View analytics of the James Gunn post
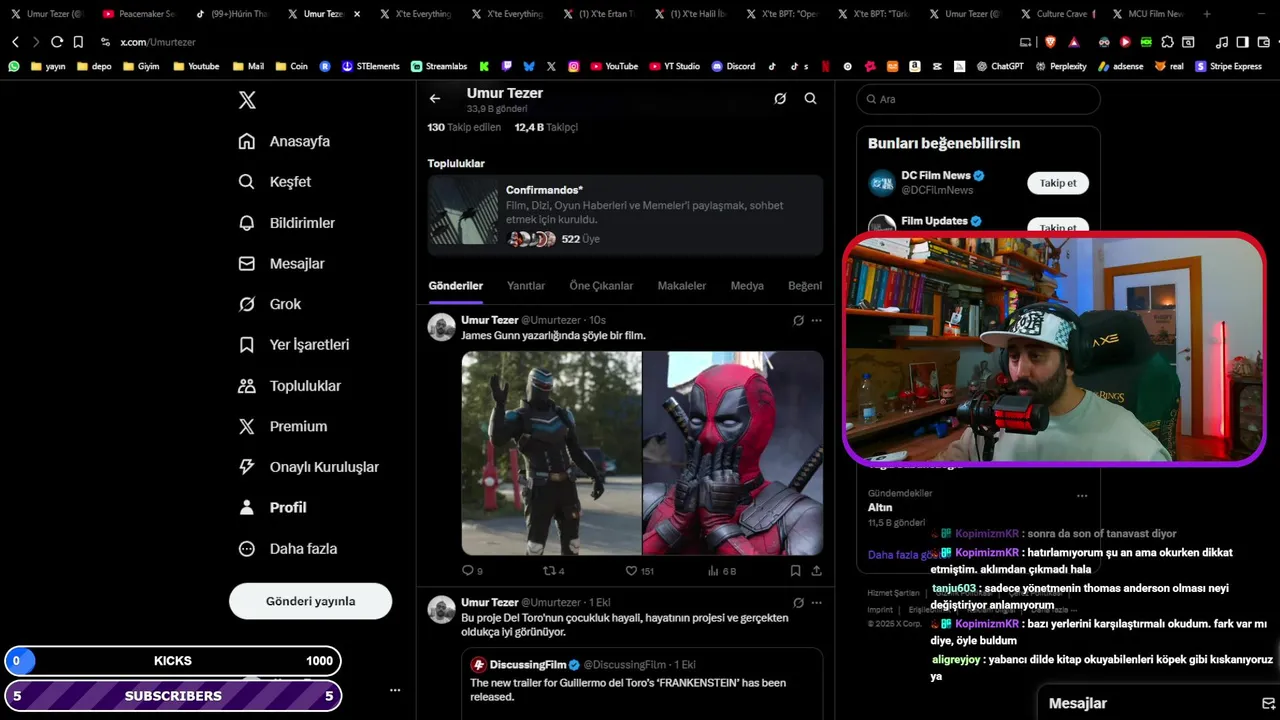The width and height of the screenshot is (1280, 720). pos(721,571)
